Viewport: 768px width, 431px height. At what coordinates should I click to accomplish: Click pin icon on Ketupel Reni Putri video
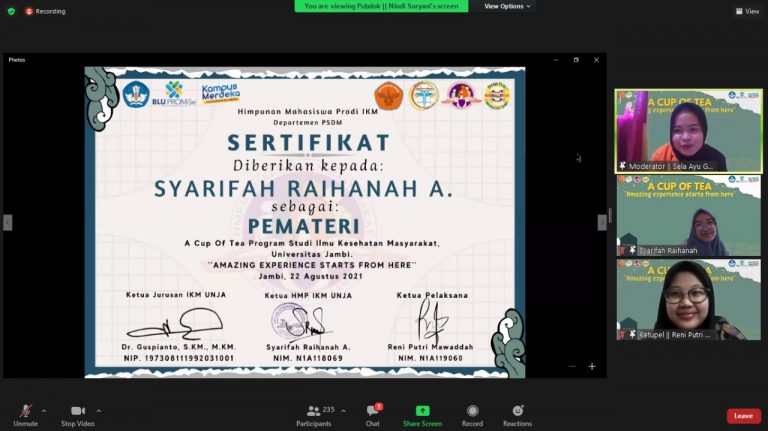pyautogui.click(x=632, y=335)
